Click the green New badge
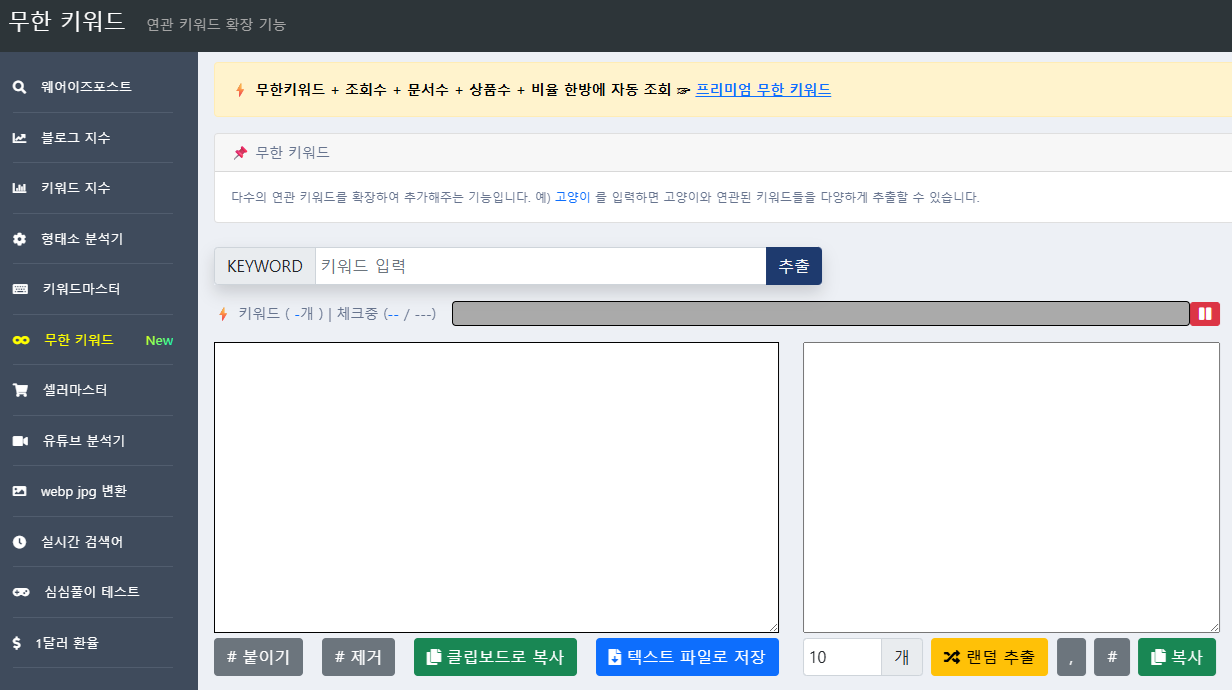 coord(159,340)
